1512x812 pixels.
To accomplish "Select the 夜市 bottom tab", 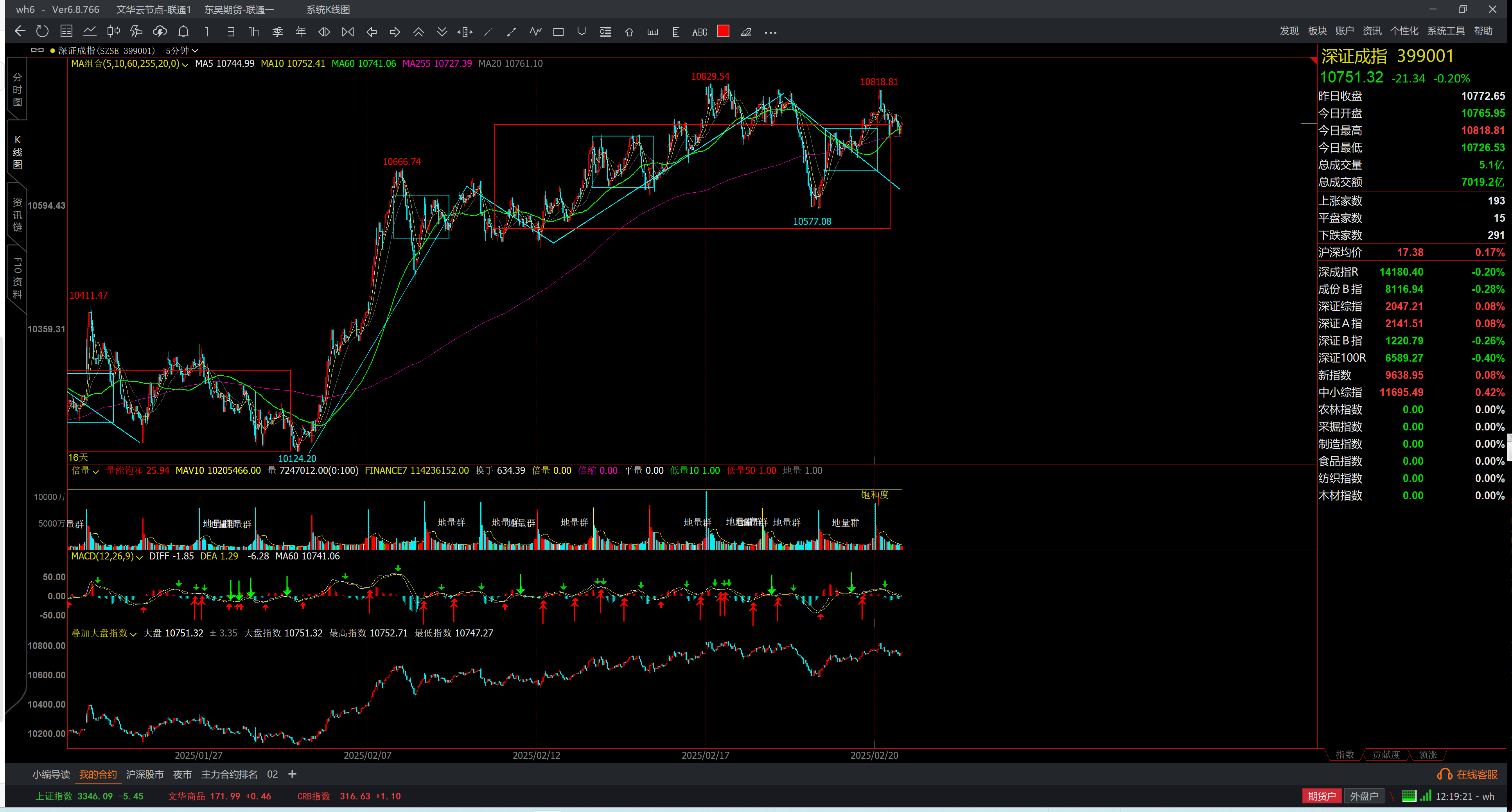I will pos(183,774).
